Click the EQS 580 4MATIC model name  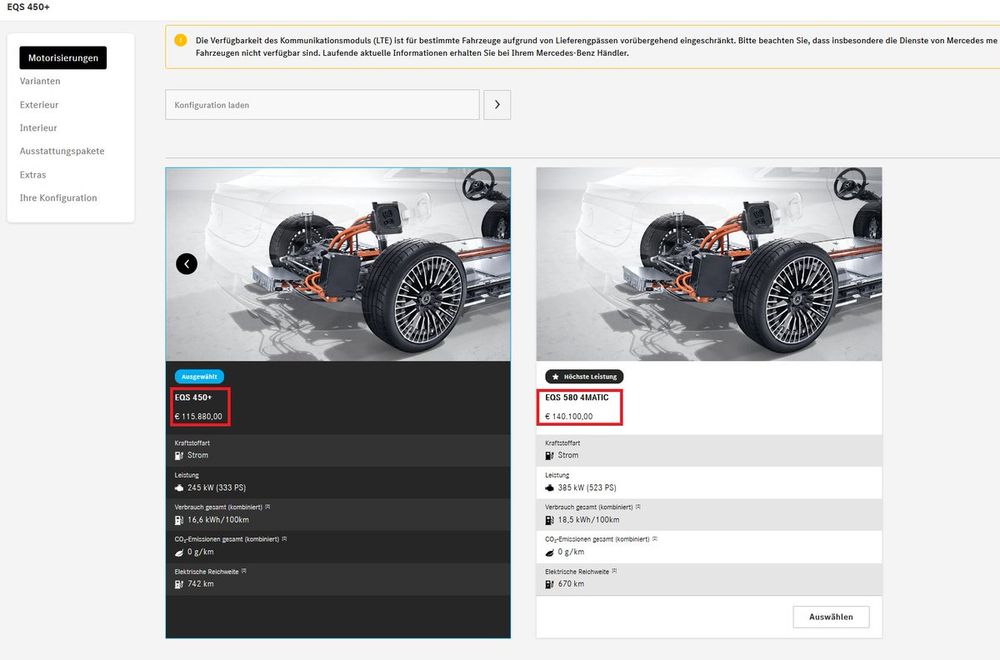pyautogui.click(x=577, y=397)
